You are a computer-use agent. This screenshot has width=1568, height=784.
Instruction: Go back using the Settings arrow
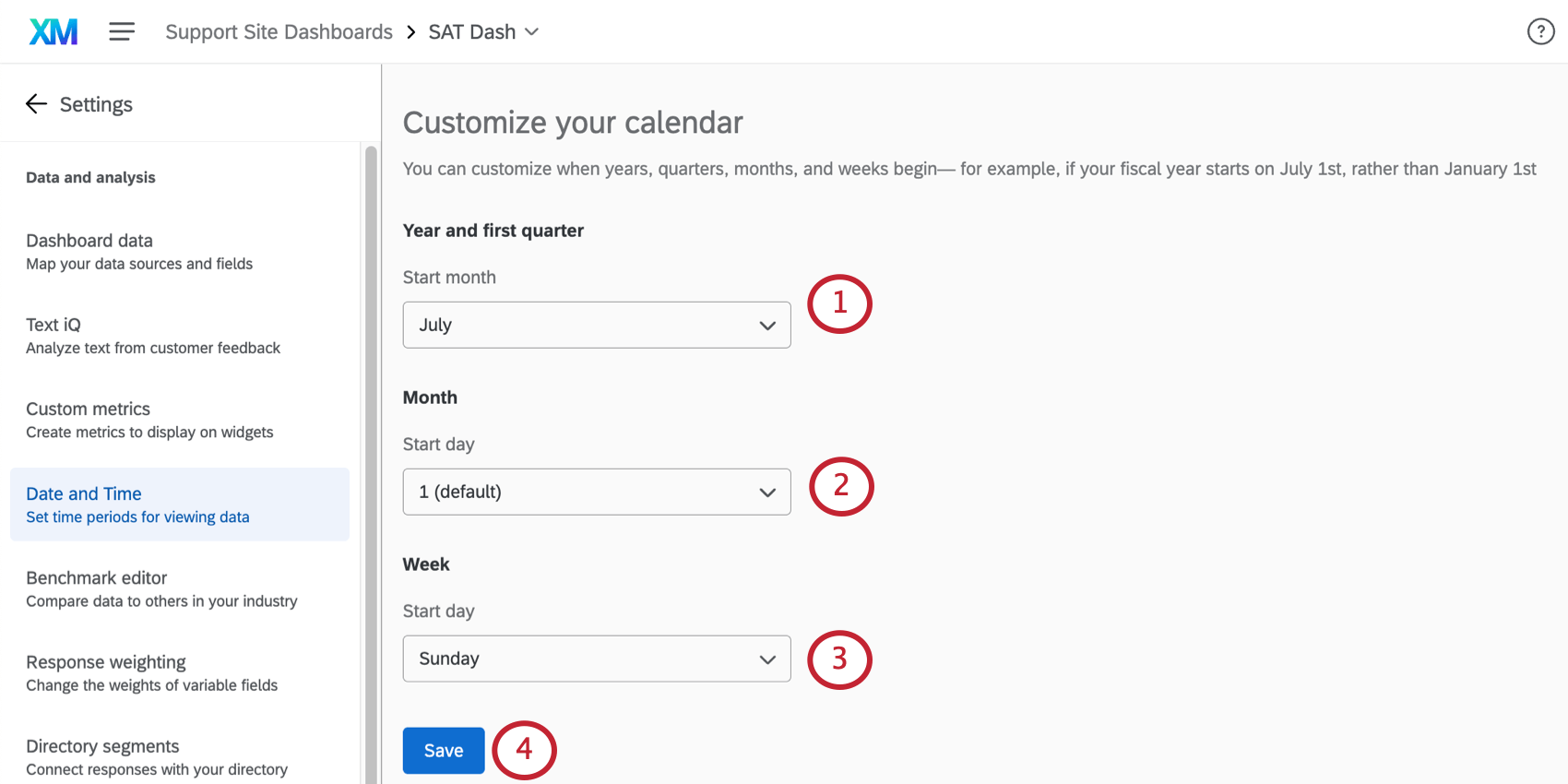tap(36, 103)
